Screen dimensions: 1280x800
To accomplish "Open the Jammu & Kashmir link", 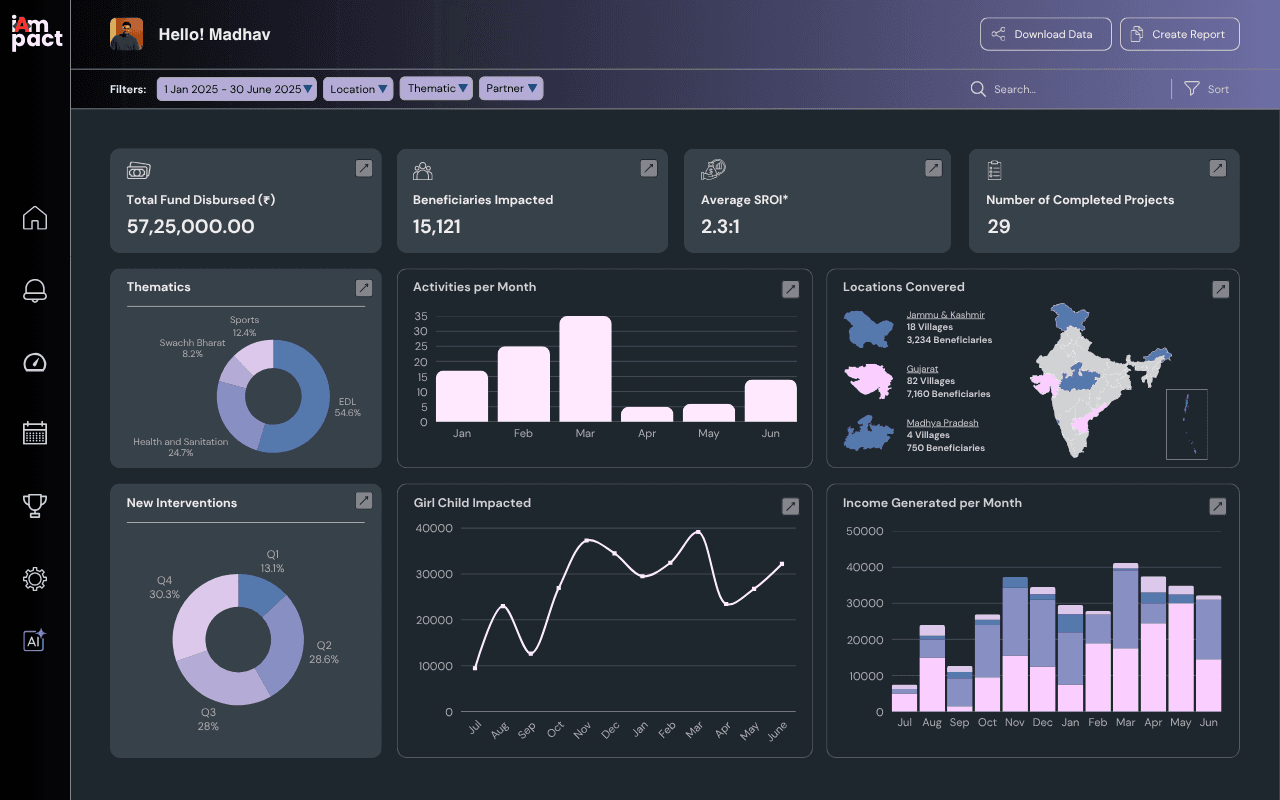I will tap(945, 314).
